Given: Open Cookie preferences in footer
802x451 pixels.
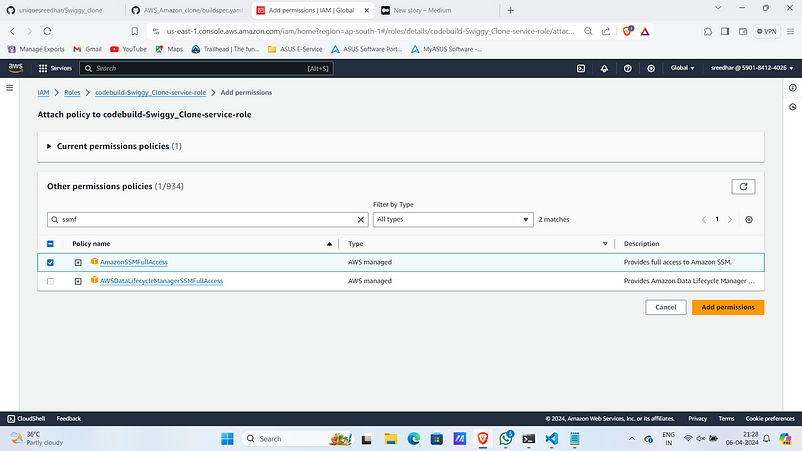Looking at the screenshot, I should [x=770, y=419].
